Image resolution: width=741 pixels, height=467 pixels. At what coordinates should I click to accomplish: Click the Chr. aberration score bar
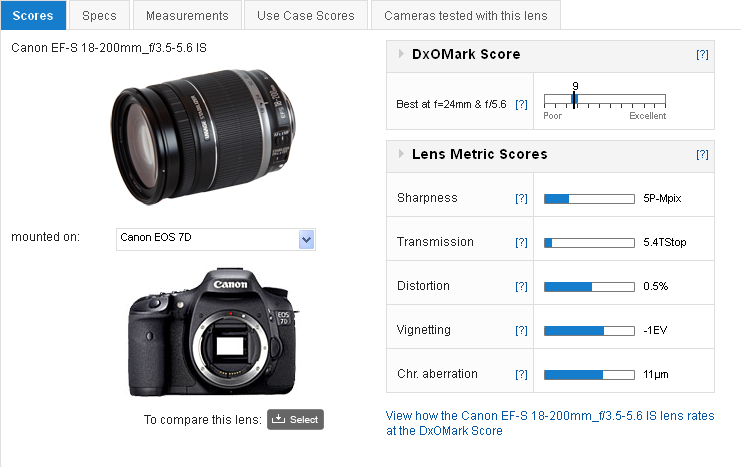(589, 375)
